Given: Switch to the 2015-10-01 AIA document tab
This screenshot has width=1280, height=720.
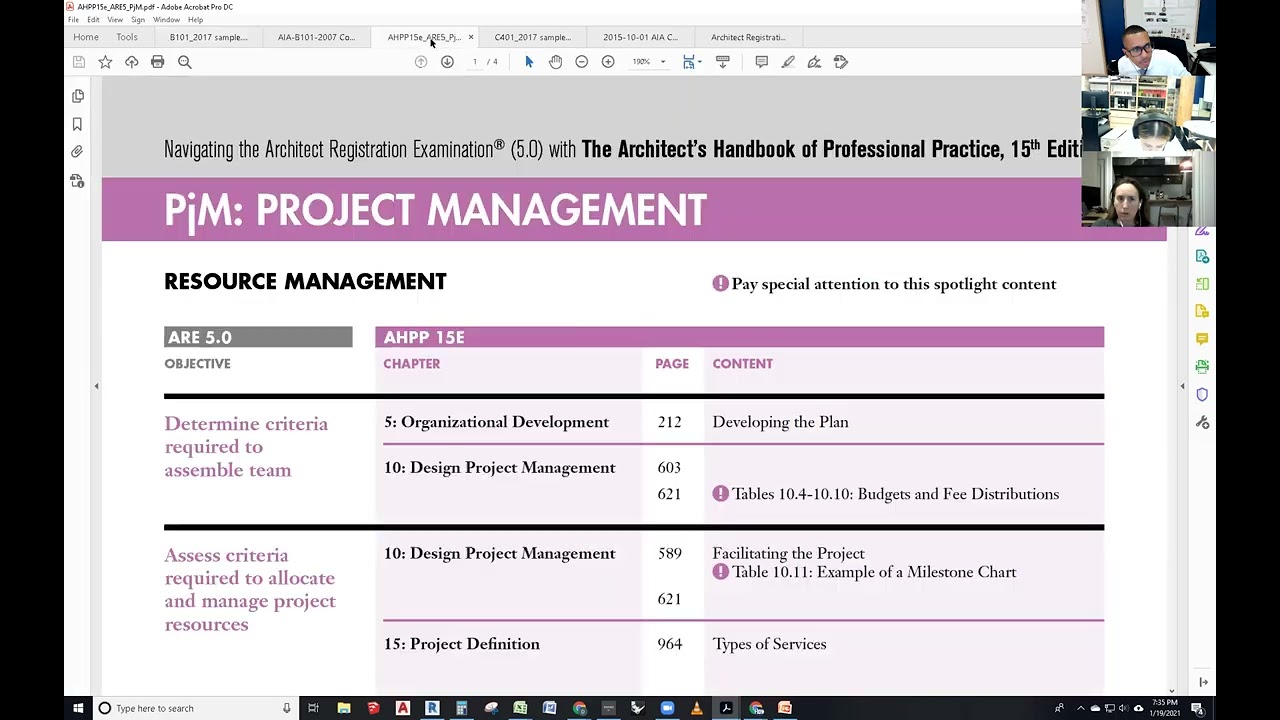Looking at the screenshot, I should 640,37.
